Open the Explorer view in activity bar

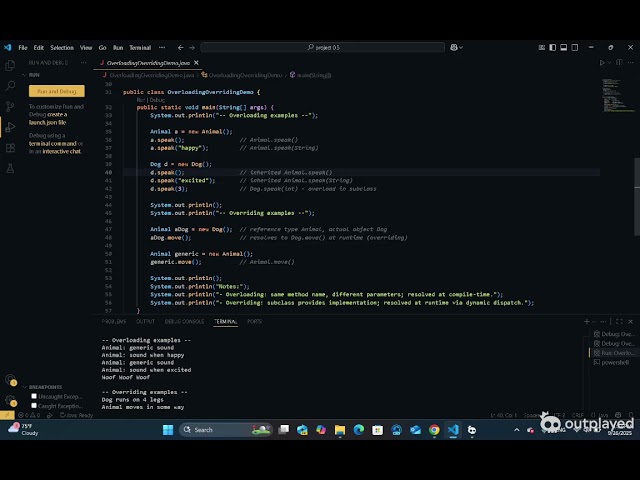point(10,65)
